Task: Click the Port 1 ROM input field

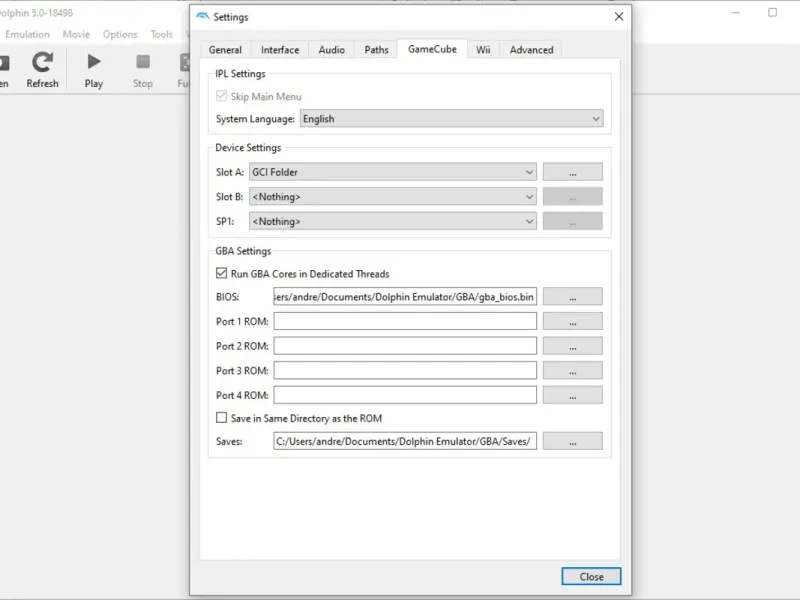Action: point(405,321)
